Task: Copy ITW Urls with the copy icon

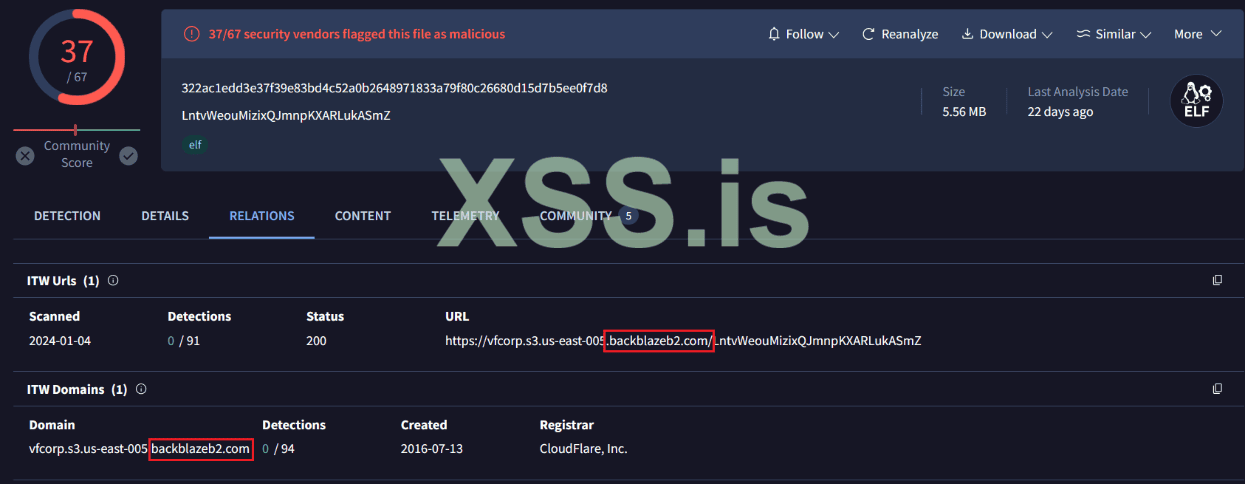Action: click(1217, 281)
